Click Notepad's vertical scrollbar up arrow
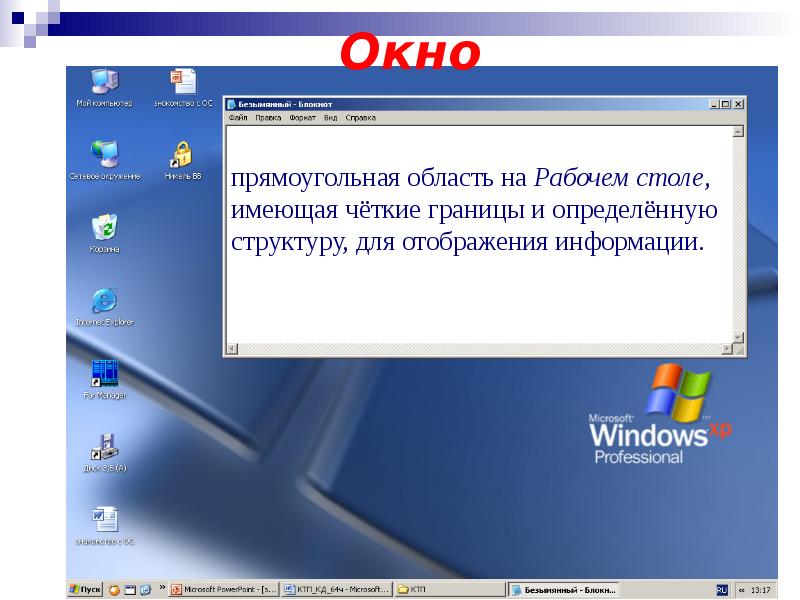 [x=738, y=131]
